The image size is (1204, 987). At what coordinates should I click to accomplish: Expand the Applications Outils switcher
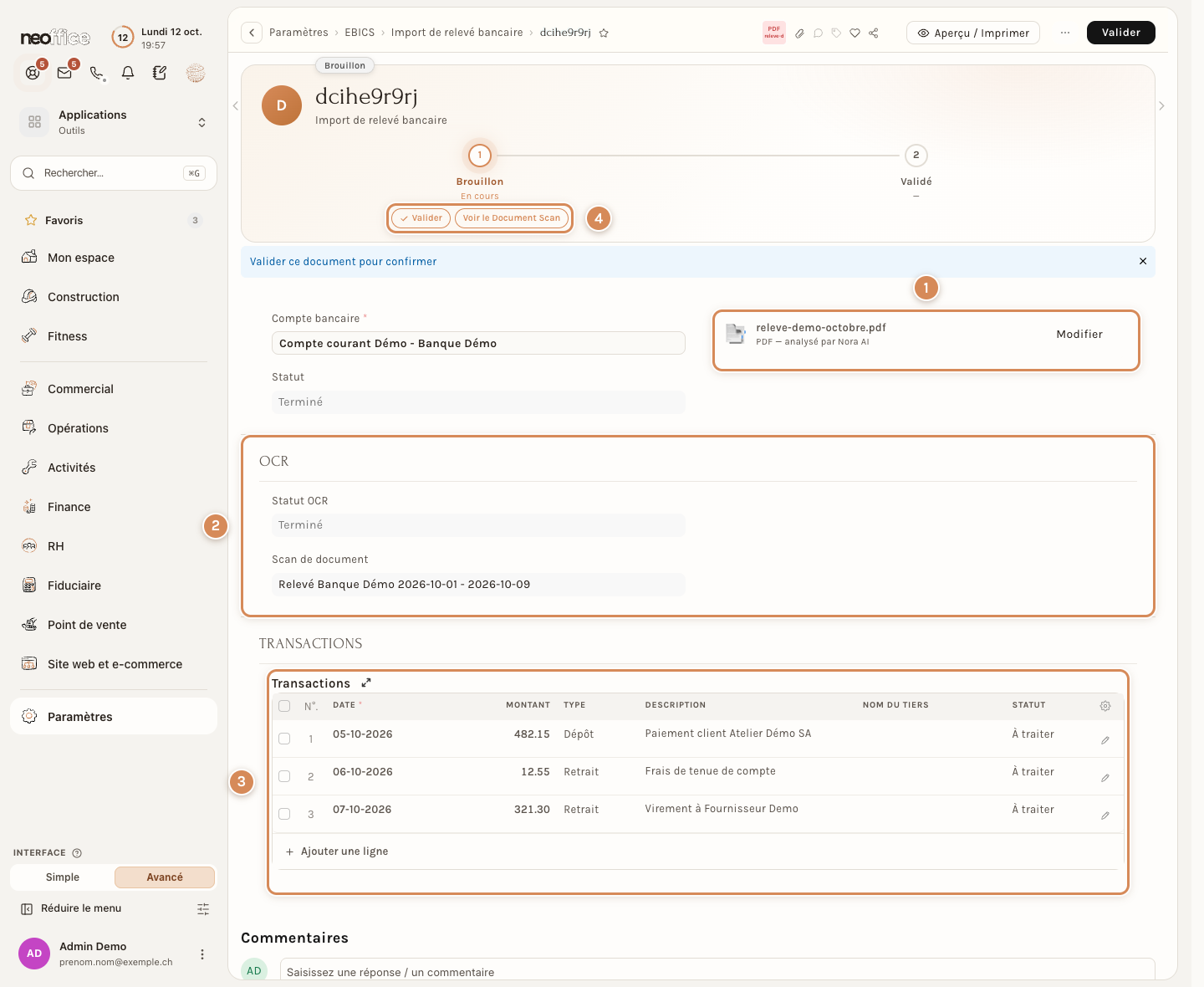click(x=202, y=122)
